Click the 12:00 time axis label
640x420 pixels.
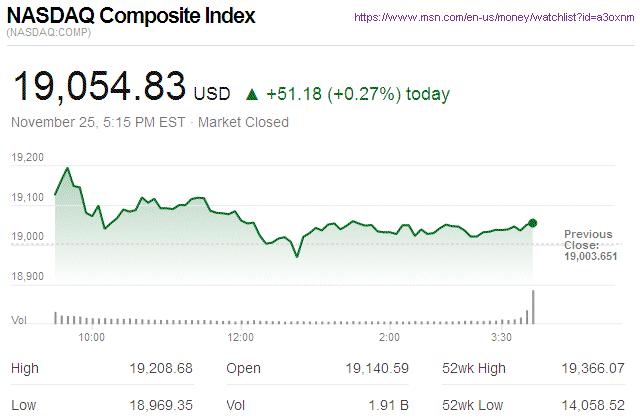[x=241, y=338]
